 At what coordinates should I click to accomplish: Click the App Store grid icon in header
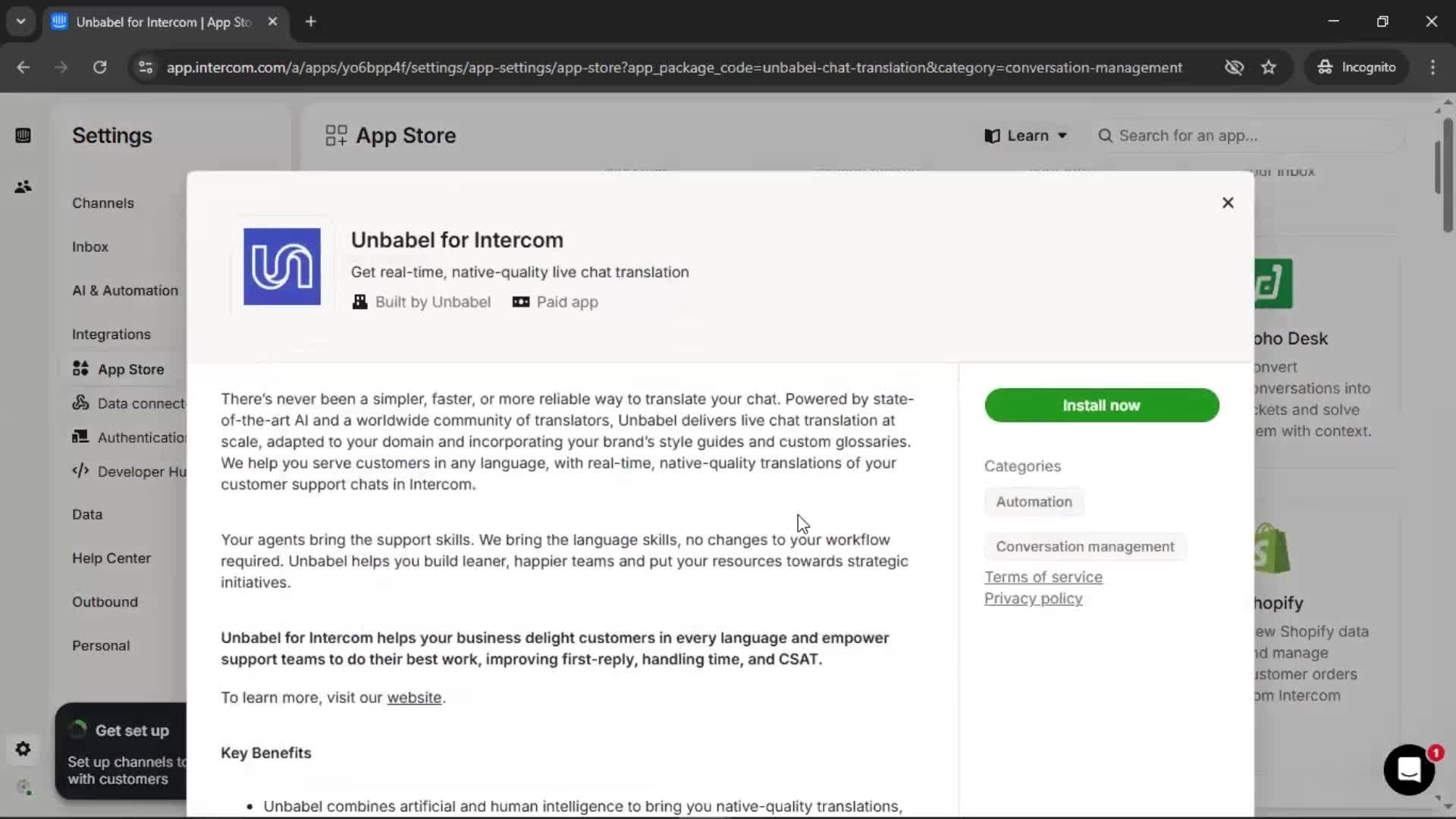click(x=336, y=136)
